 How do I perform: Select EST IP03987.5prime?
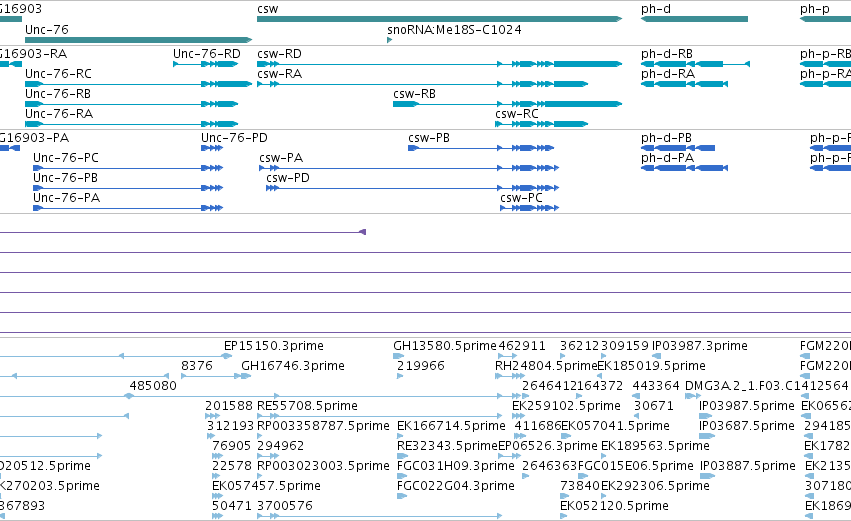point(746,406)
